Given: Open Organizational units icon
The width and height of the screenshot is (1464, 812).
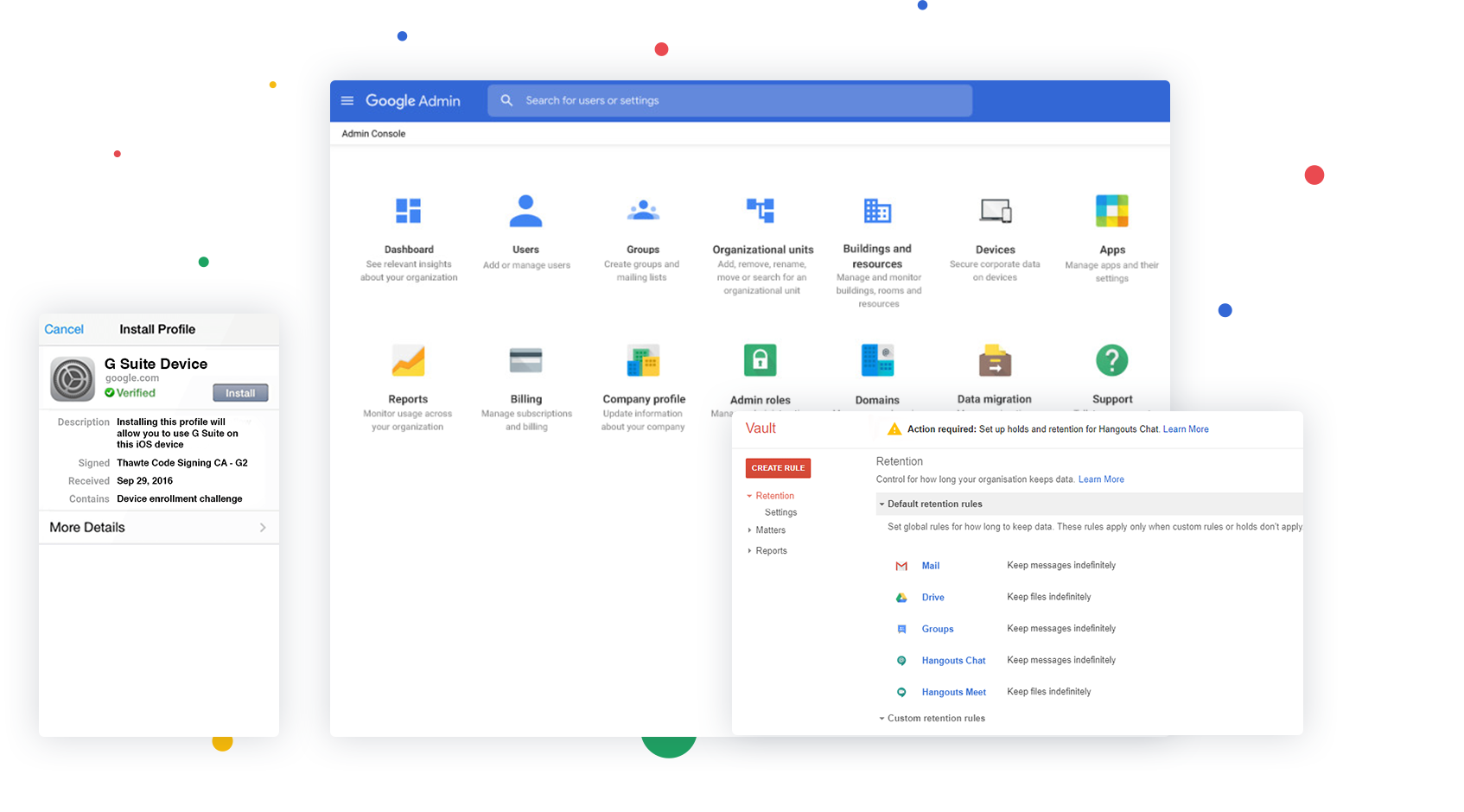Looking at the screenshot, I should click(x=761, y=211).
